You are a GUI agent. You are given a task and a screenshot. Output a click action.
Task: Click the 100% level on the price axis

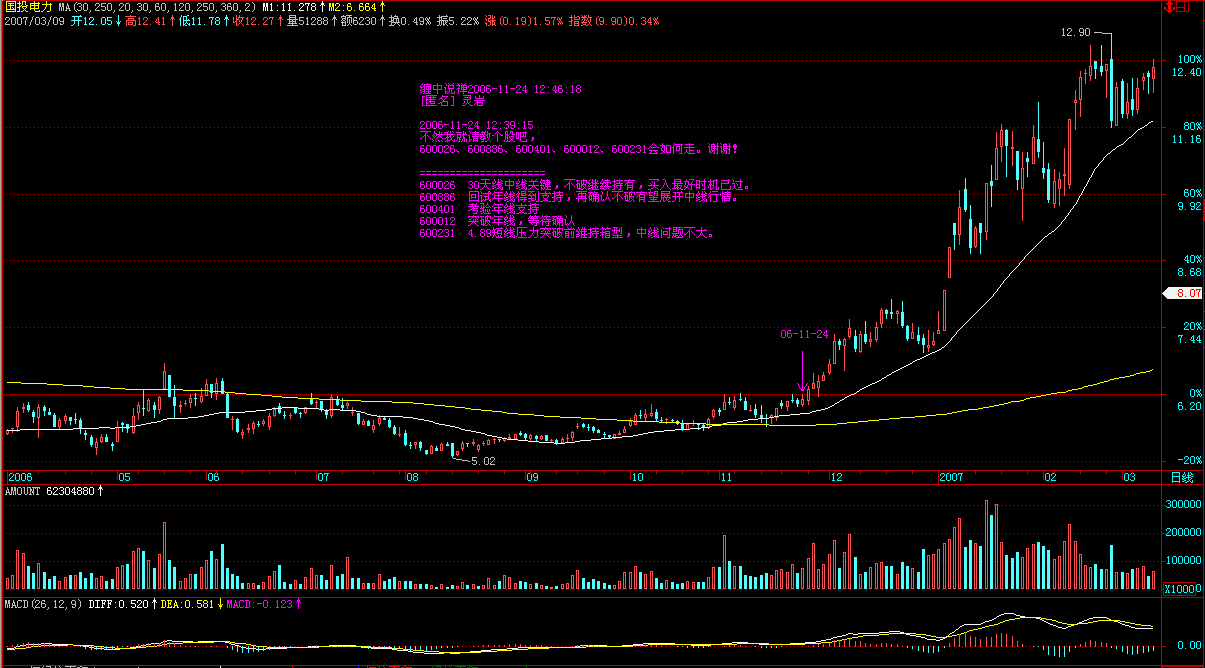1188,60
